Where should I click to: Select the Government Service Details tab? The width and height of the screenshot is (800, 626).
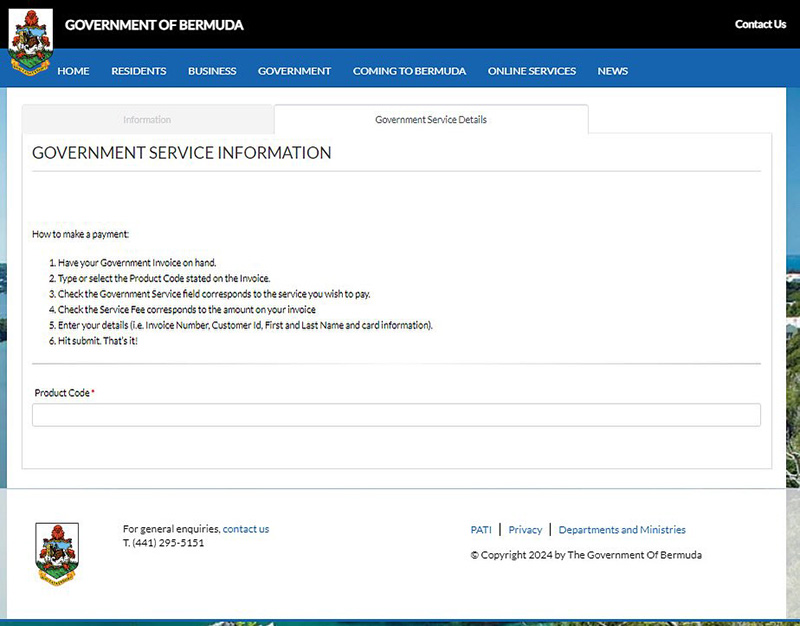431,120
